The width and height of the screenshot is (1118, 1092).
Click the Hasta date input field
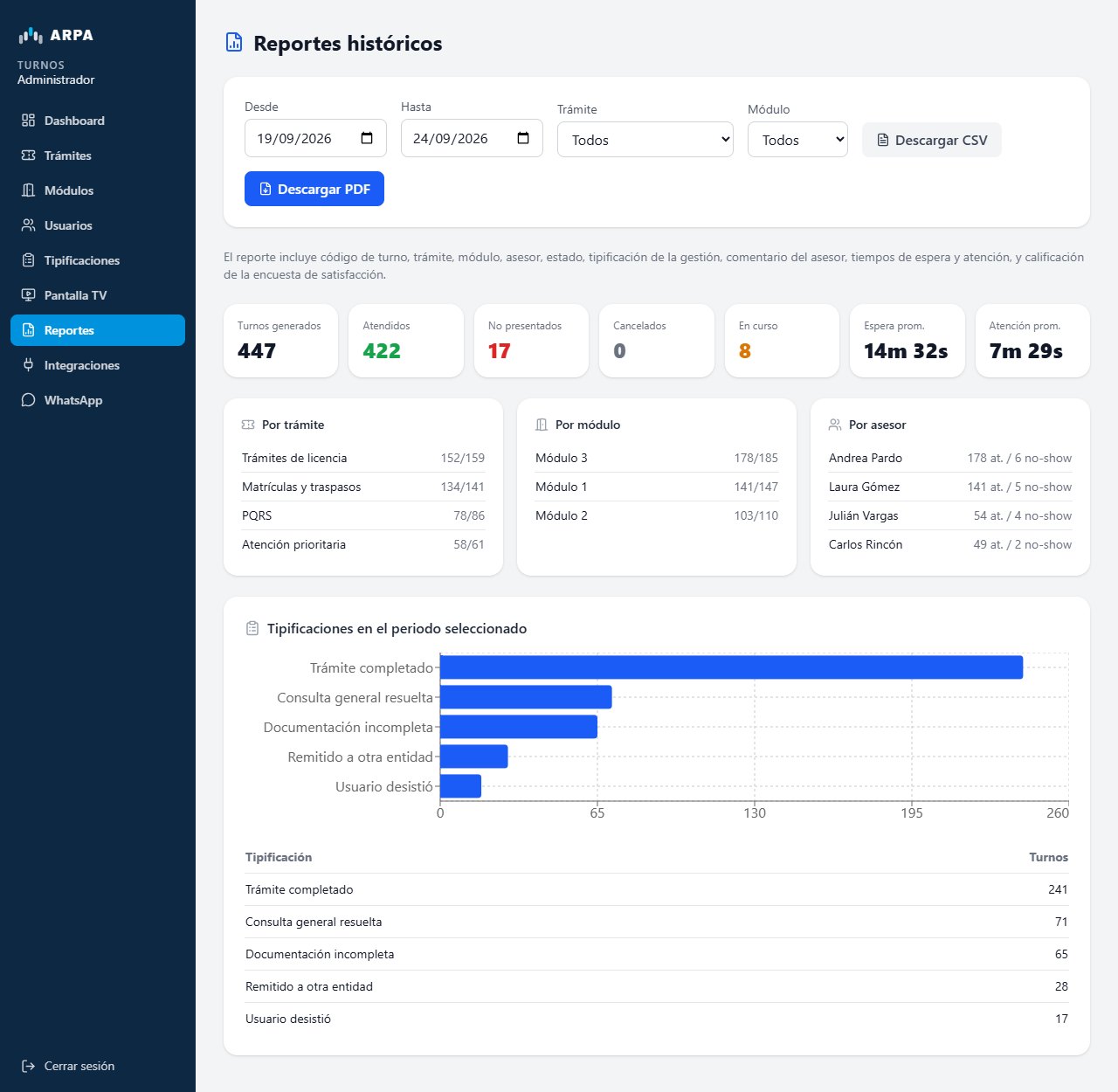pyautogui.click(x=472, y=138)
